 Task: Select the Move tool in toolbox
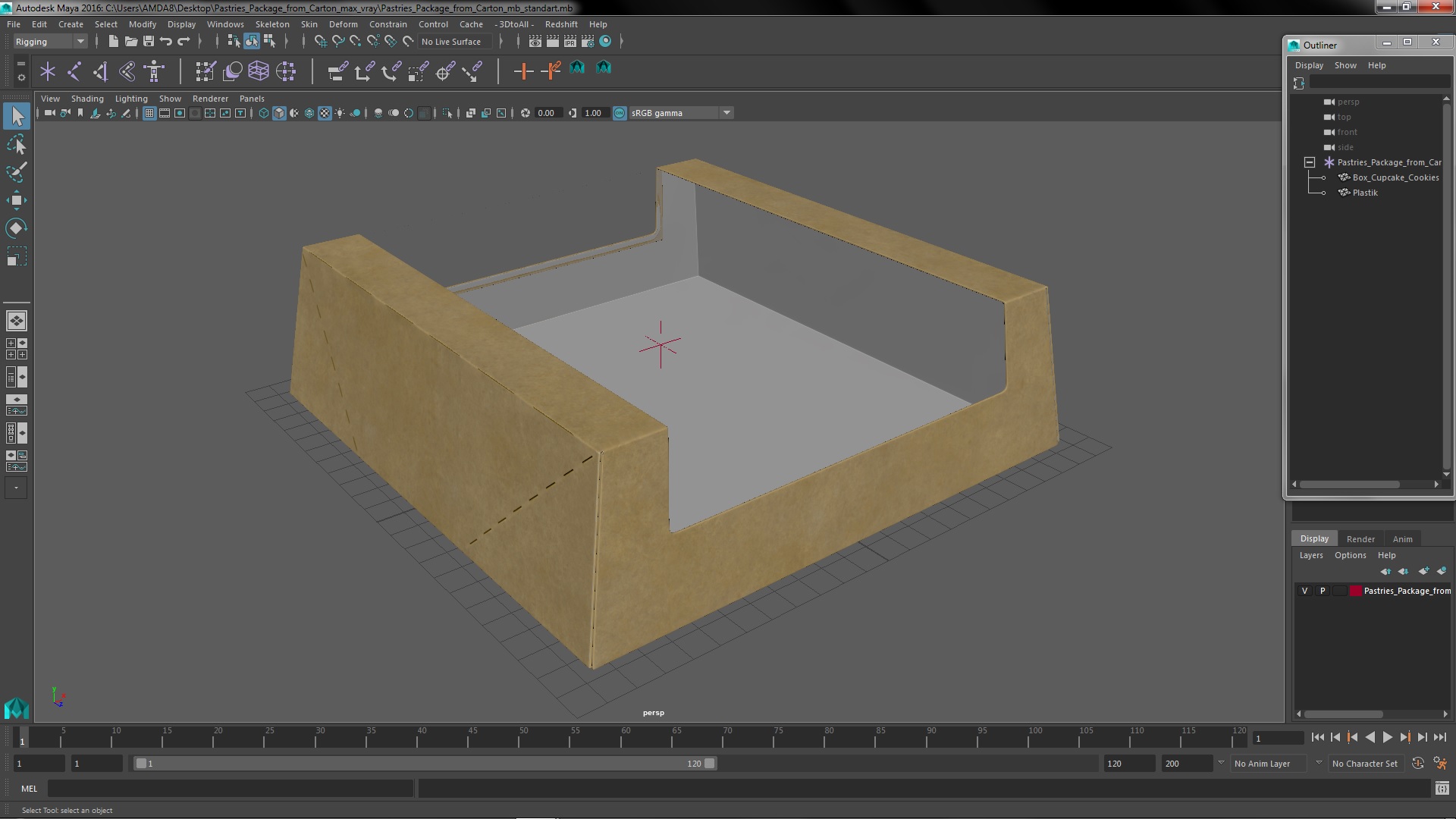coord(16,200)
